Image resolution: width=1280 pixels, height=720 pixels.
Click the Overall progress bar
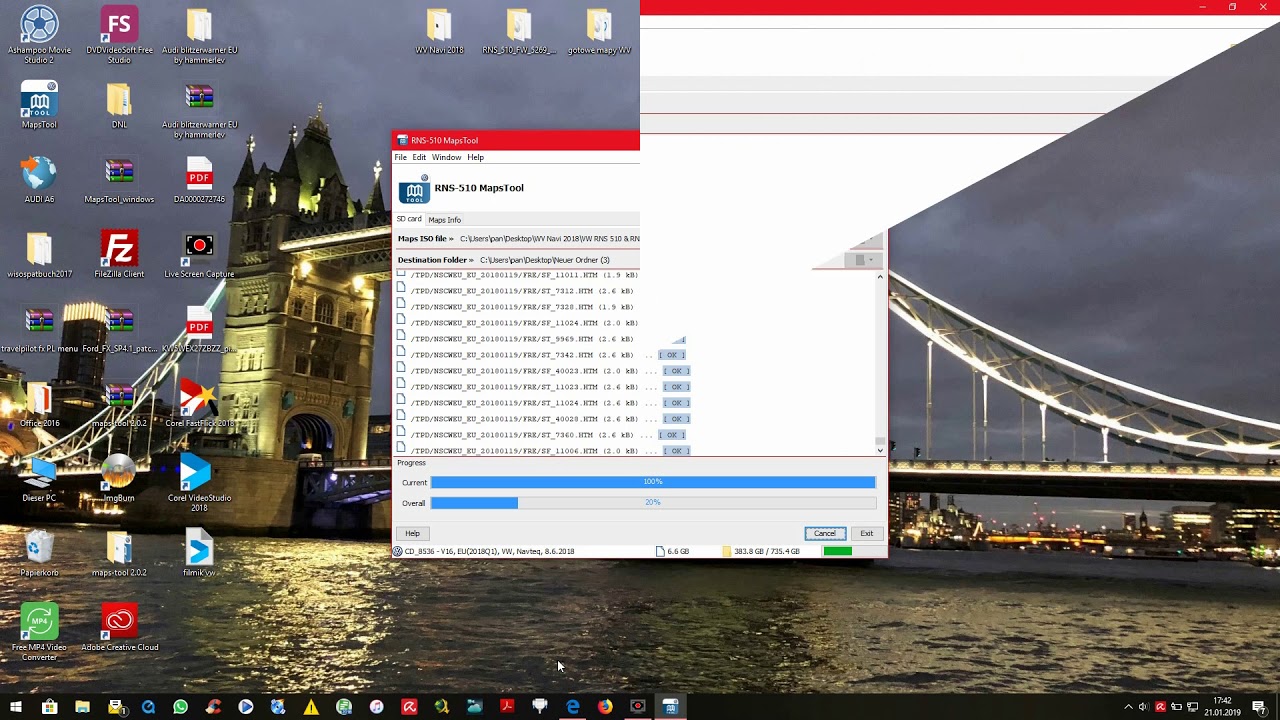[x=653, y=503]
